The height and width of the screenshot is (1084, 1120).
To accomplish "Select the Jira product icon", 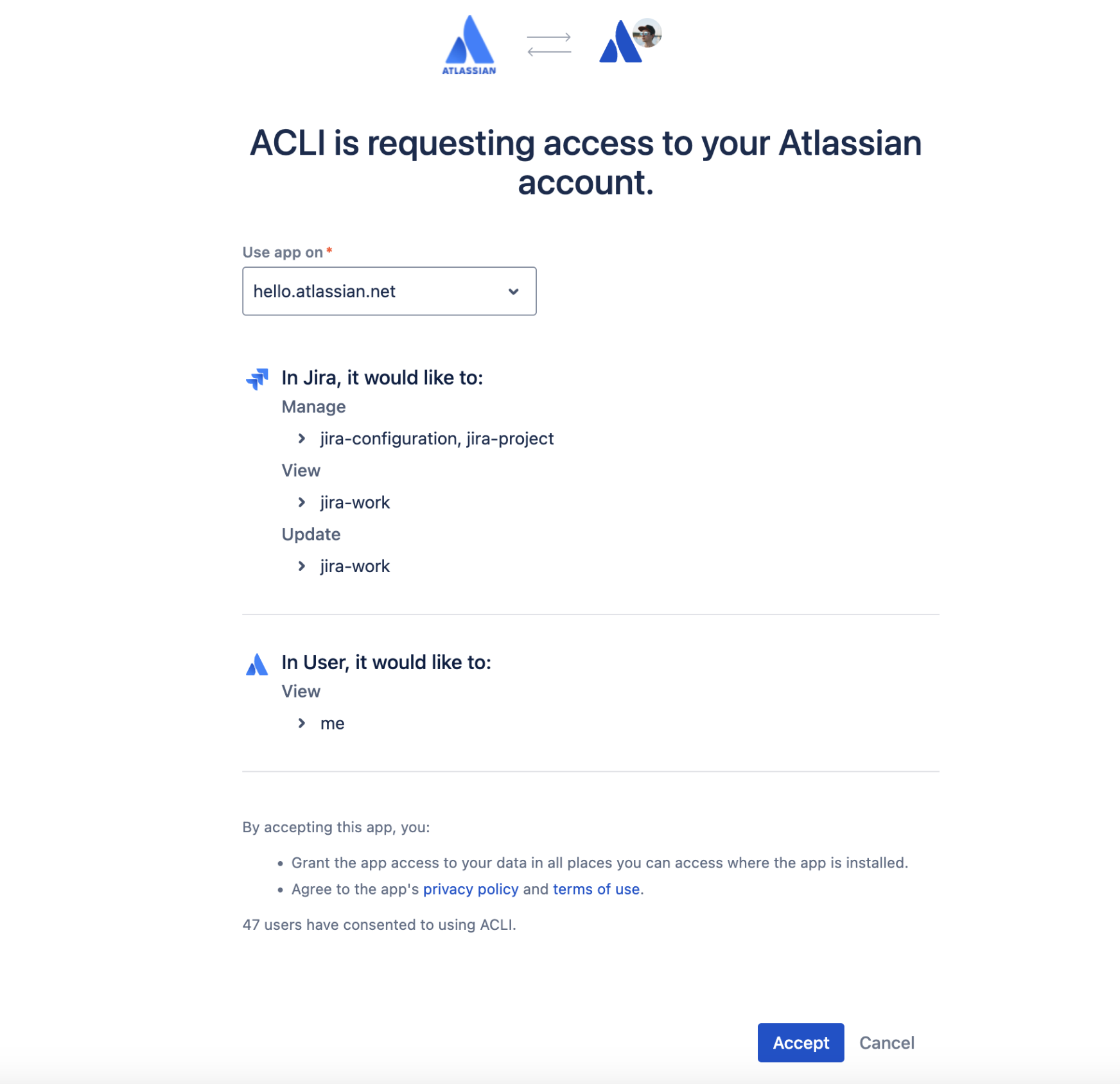I will 257,379.
